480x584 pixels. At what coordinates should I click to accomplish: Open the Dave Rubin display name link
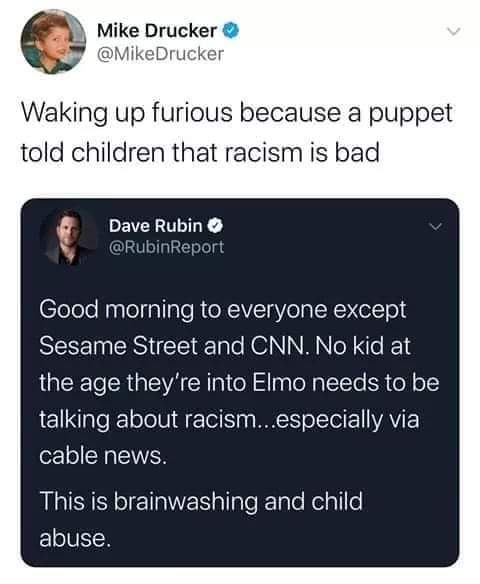pos(156,226)
